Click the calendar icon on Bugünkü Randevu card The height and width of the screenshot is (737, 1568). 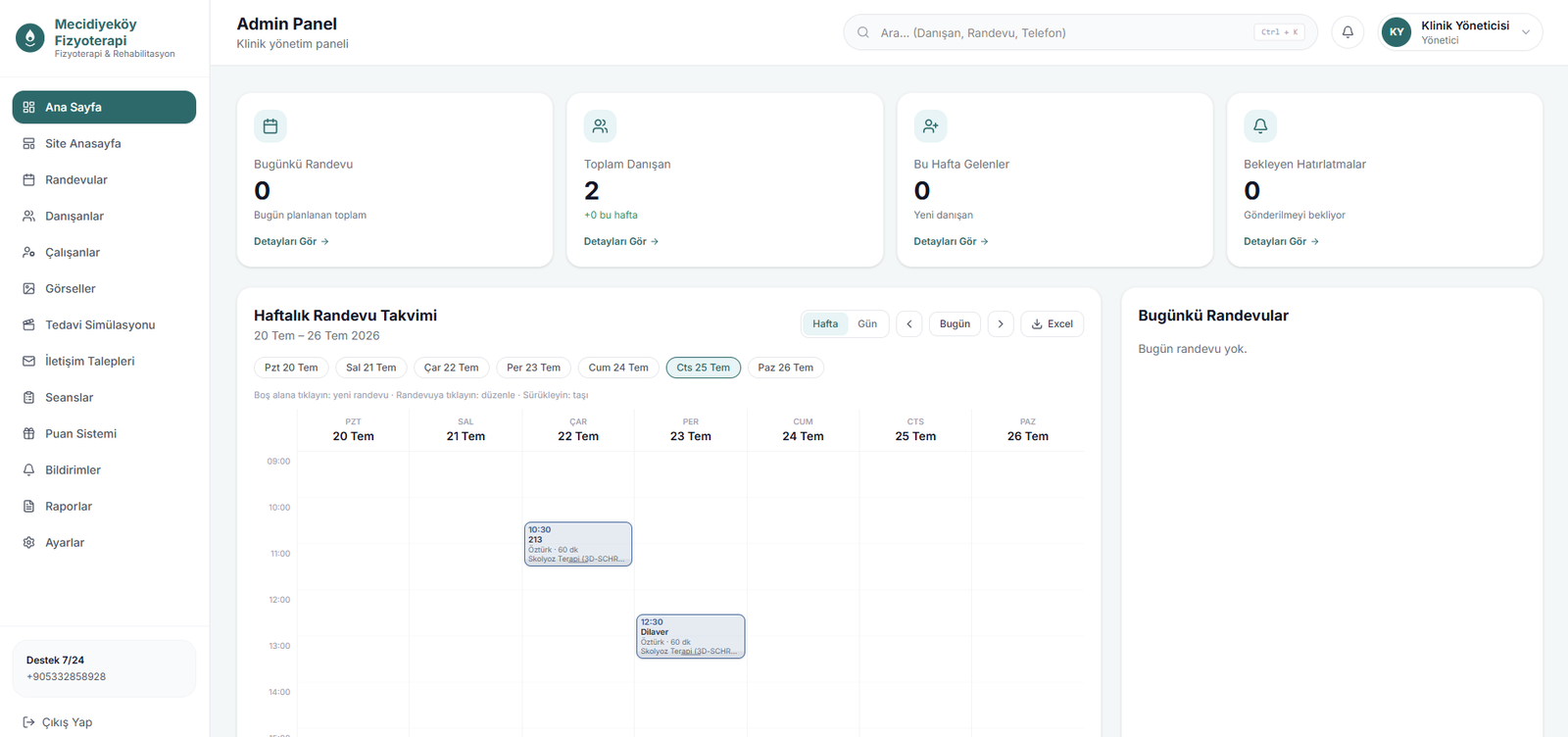click(270, 126)
